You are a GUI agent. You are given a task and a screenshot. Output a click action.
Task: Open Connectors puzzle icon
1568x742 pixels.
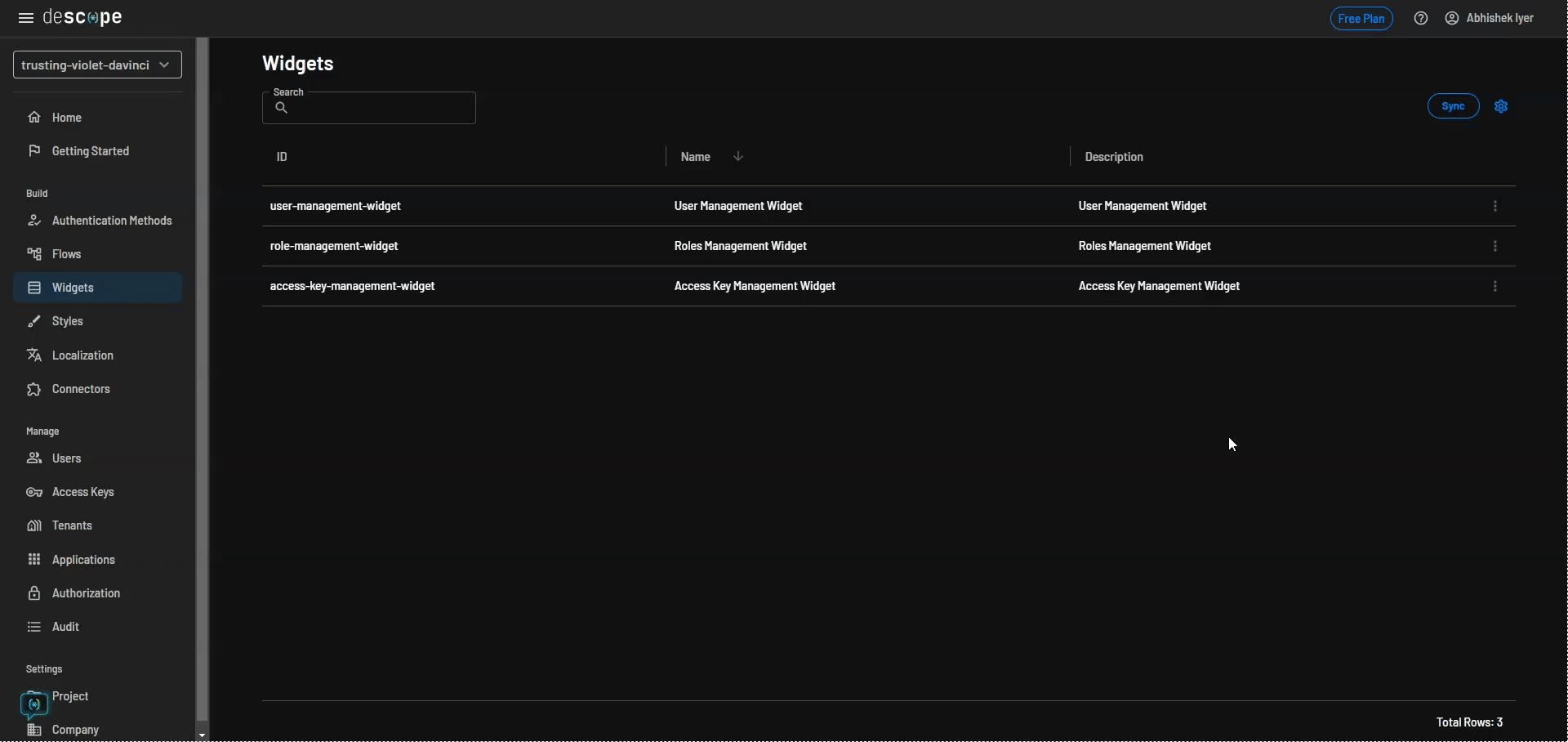coord(34,389)
